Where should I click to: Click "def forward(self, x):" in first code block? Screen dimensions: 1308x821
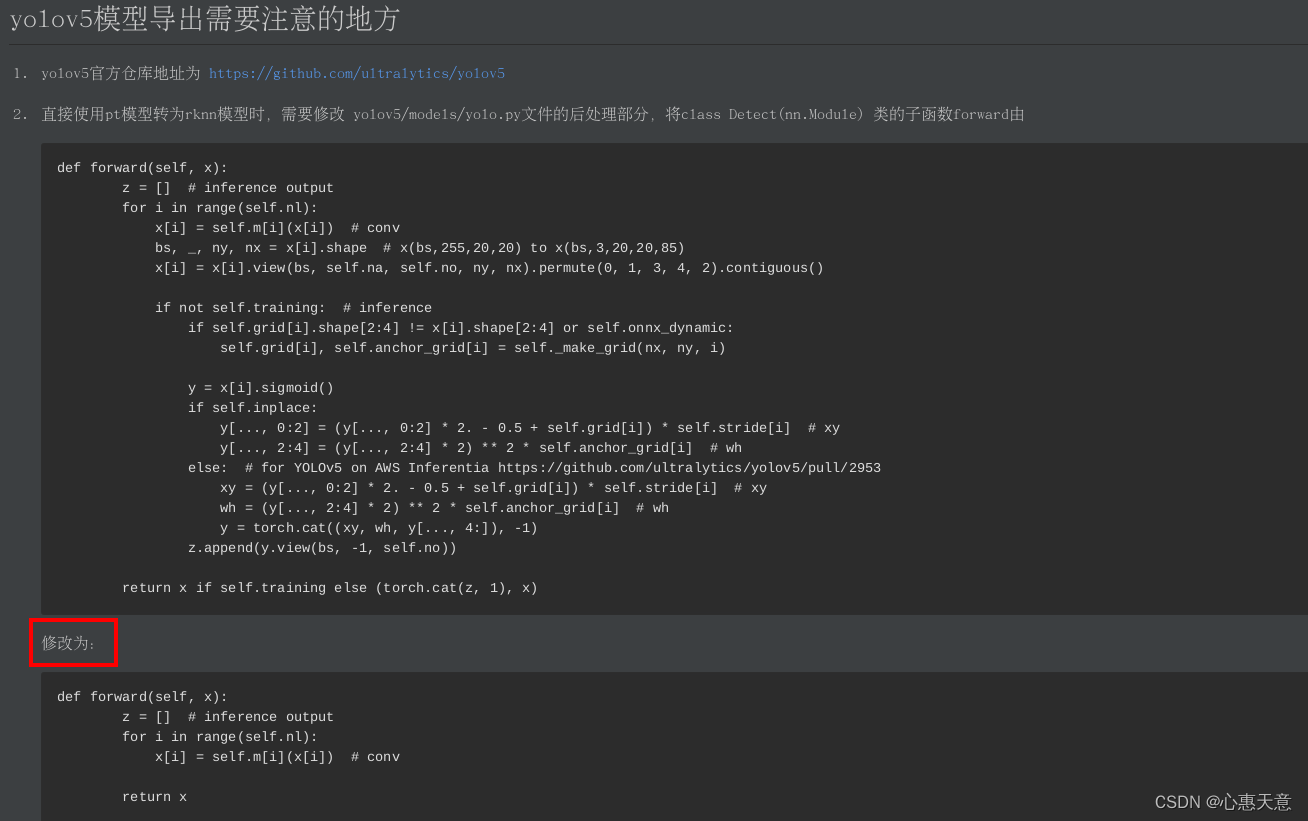pos(142,168)
